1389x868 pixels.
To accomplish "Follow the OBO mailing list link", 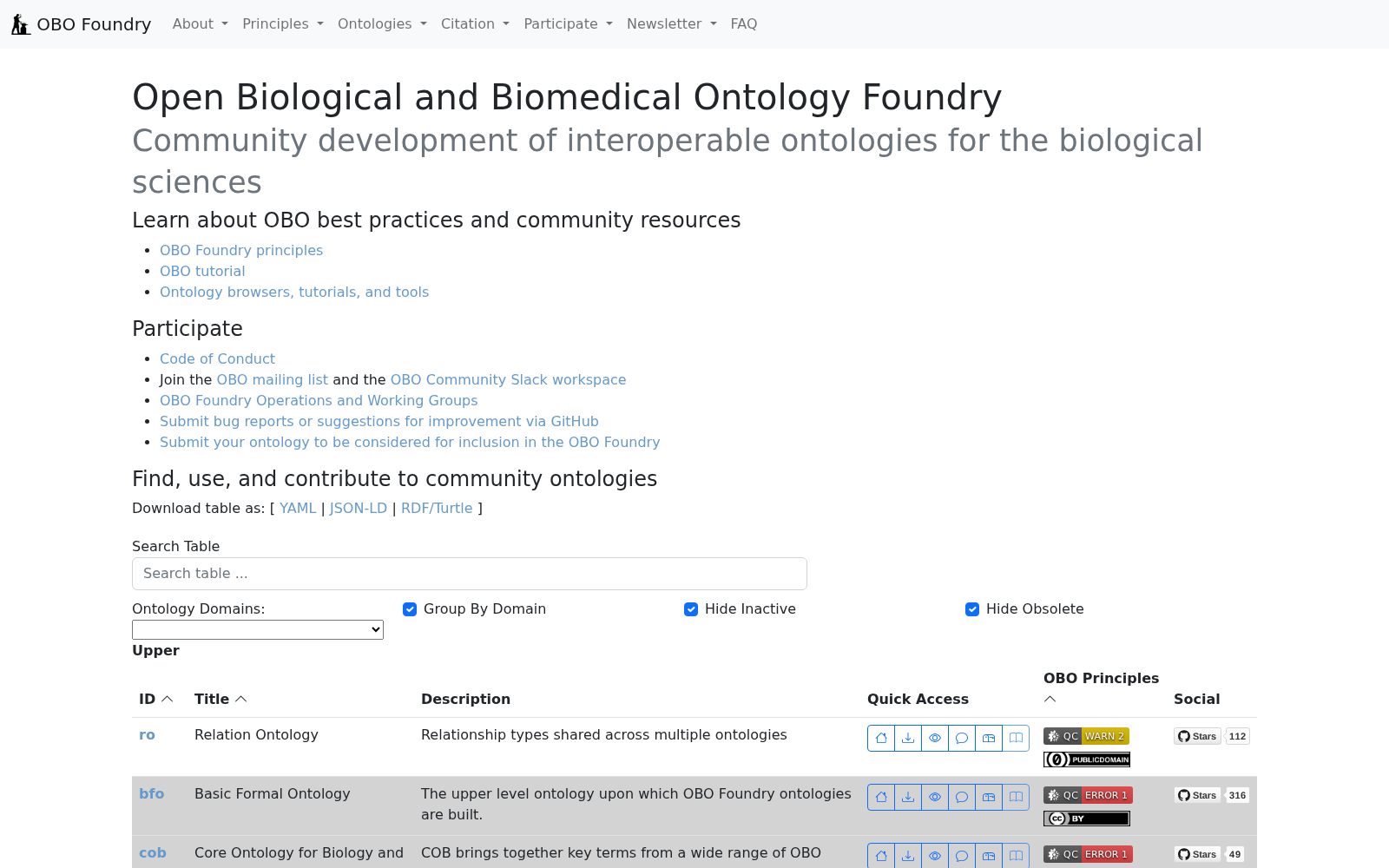I will pyautogui.click(x=273, y=379).
